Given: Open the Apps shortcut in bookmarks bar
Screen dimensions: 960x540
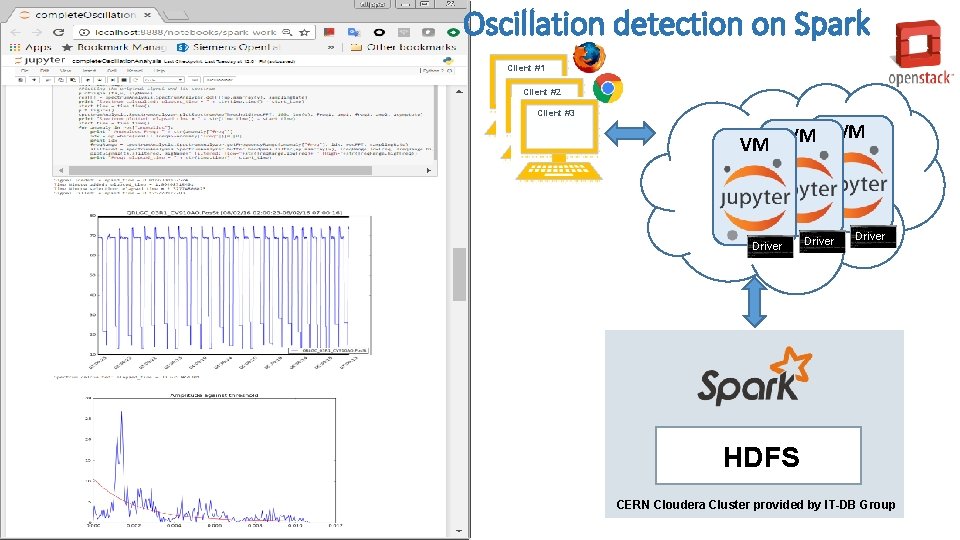Looking at the screenshot, I should pyautogui.click(x=31, y=47).
